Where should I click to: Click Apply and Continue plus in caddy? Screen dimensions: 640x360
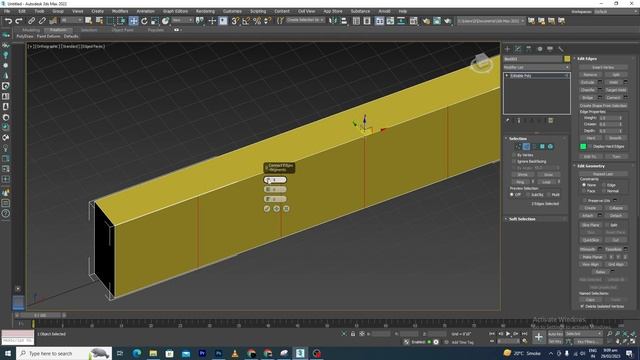pyautogui.click(x=277, y=209)
